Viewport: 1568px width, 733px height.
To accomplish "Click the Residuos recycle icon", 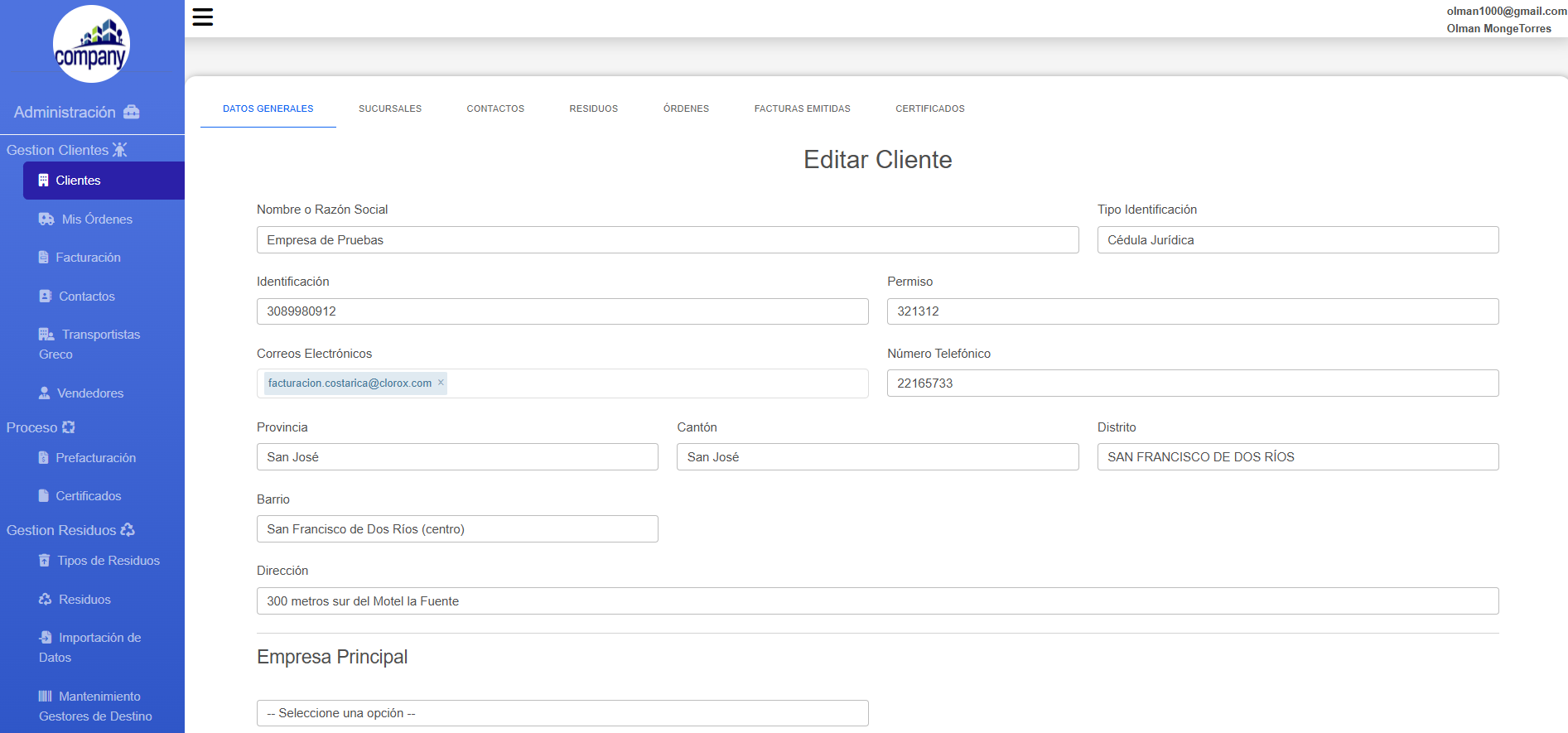I will tap(46, 600).
